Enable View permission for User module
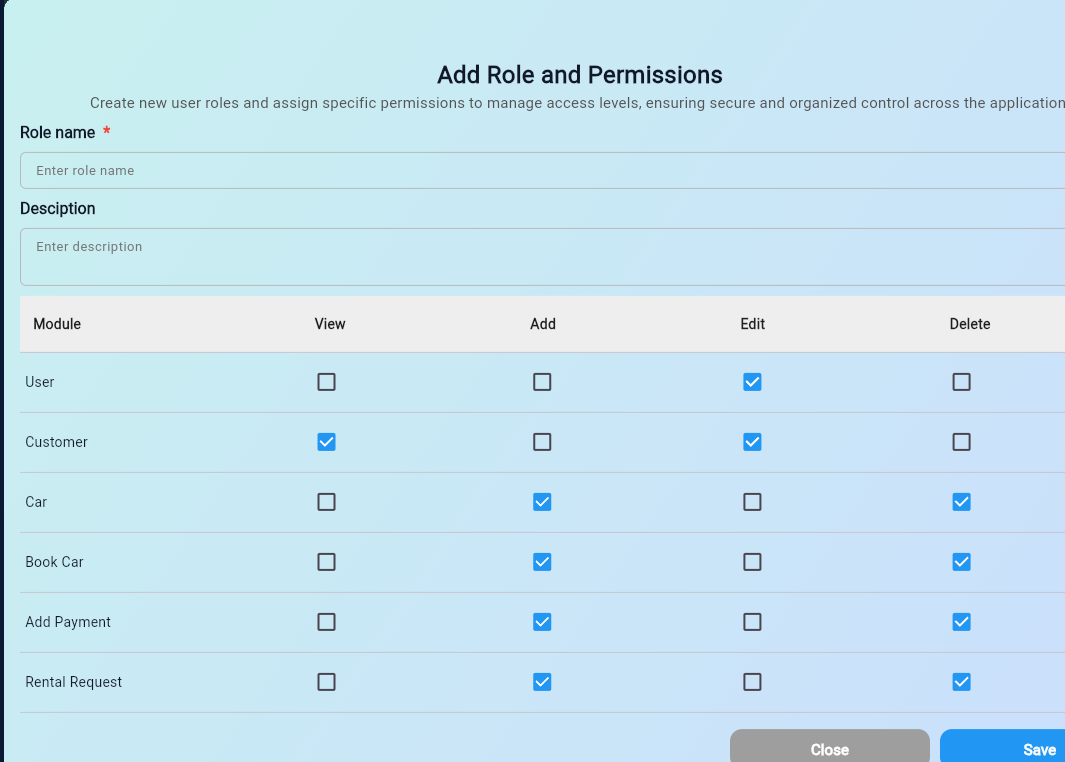 tap(326, 382)
